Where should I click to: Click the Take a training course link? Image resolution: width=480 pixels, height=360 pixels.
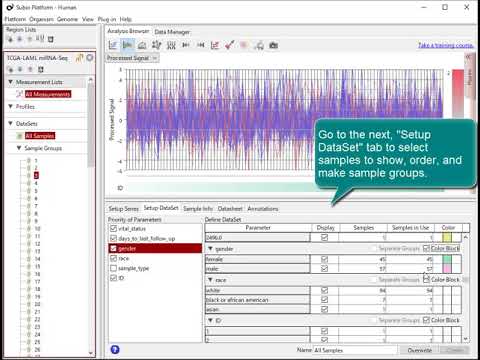[446, 45]
